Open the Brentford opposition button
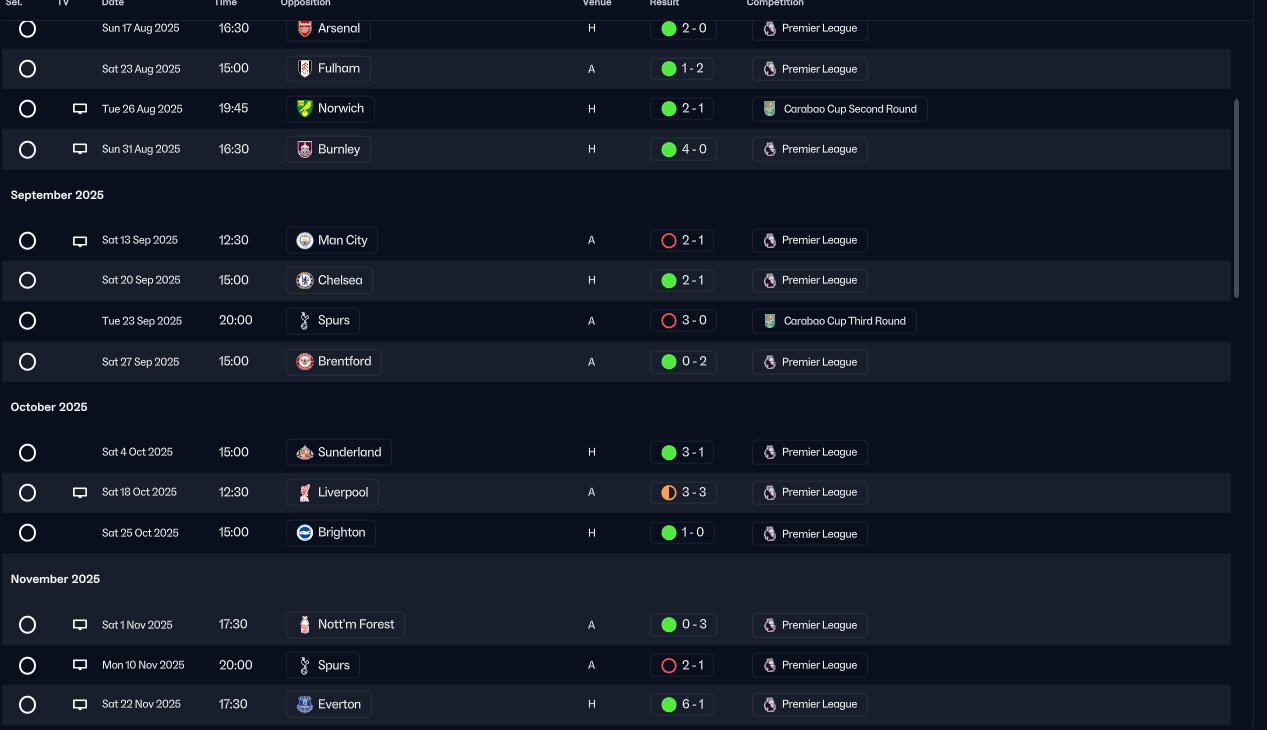This screenshot has height=730, width=1267. tap(334, 361)
